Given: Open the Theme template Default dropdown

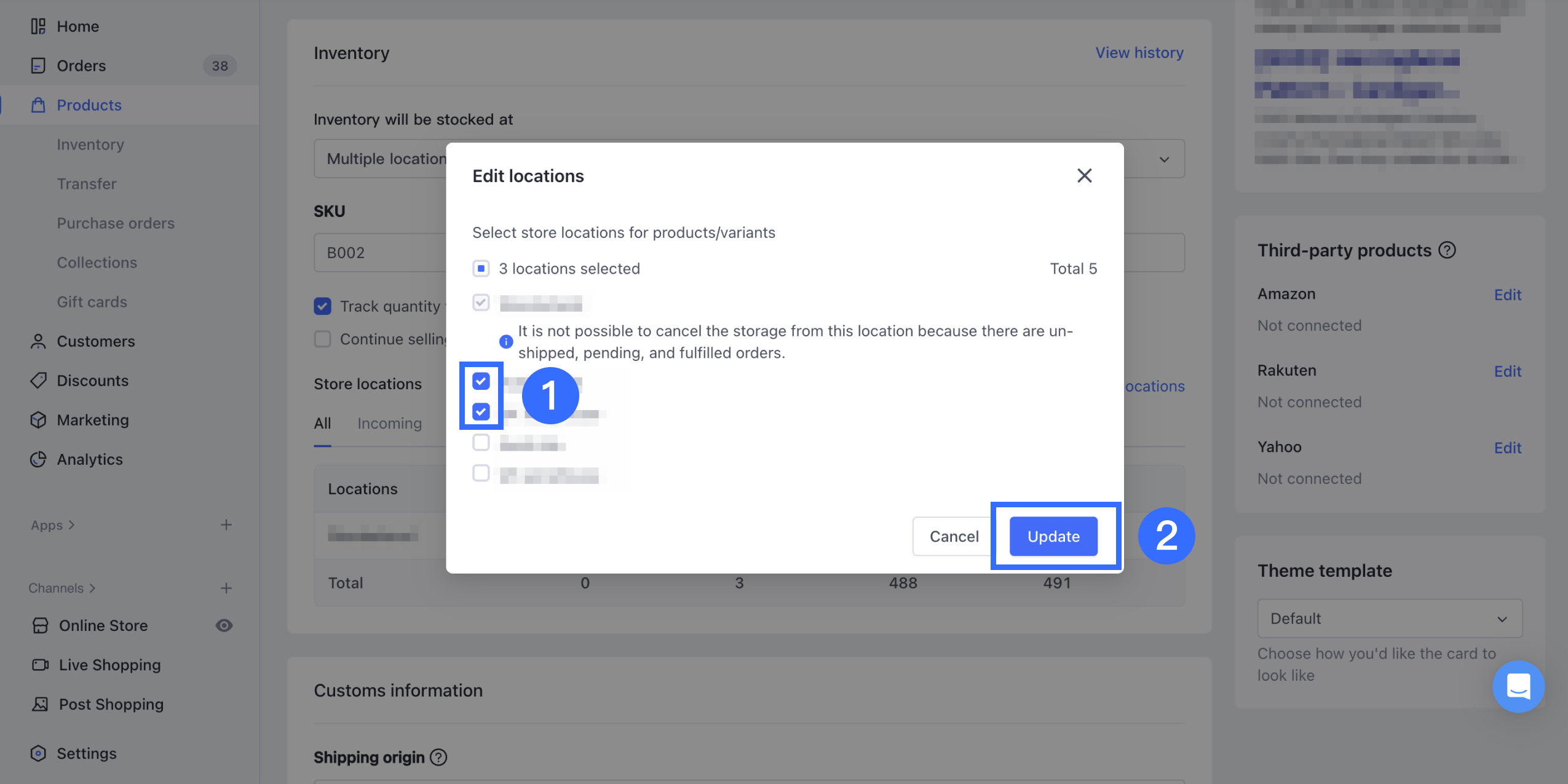Looking at the screenshot, I should 1389,619.
